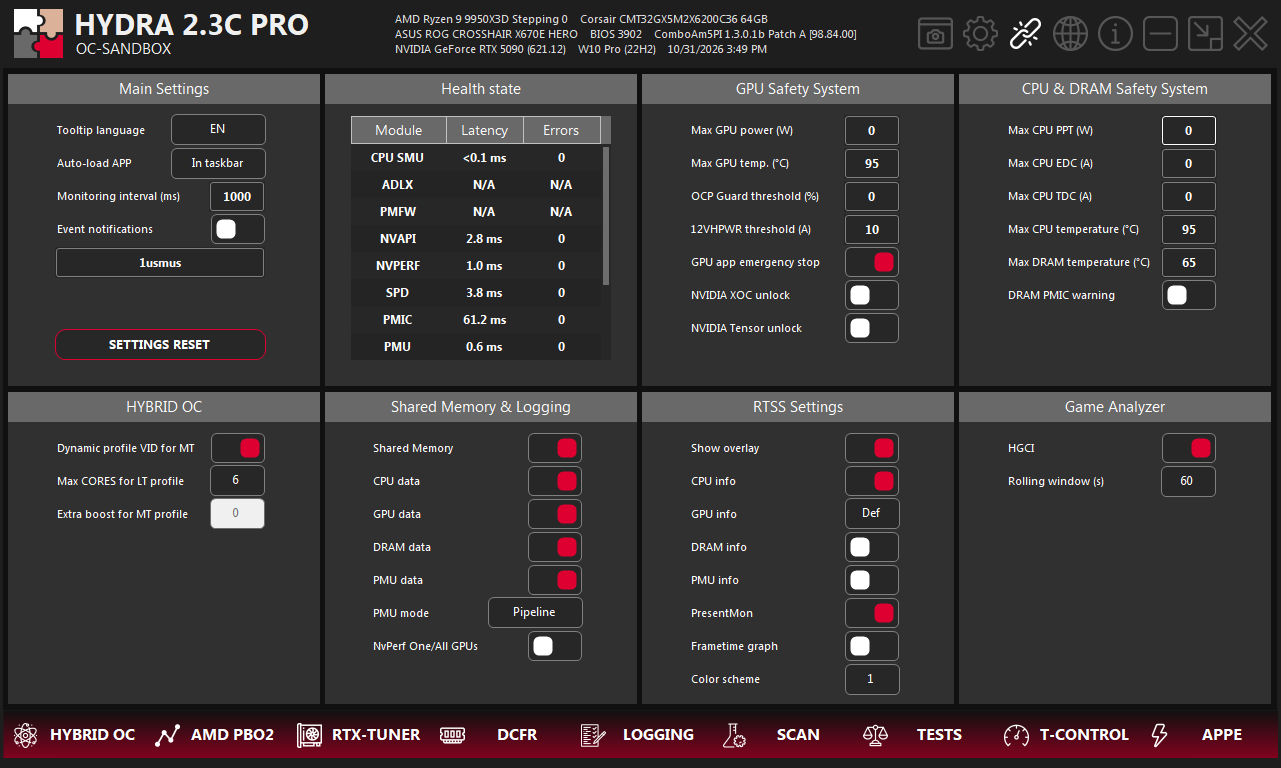This screenshot has width=1281, height=768.
Task: Toggle Event notifications switch
Action: tap(238, 229)
